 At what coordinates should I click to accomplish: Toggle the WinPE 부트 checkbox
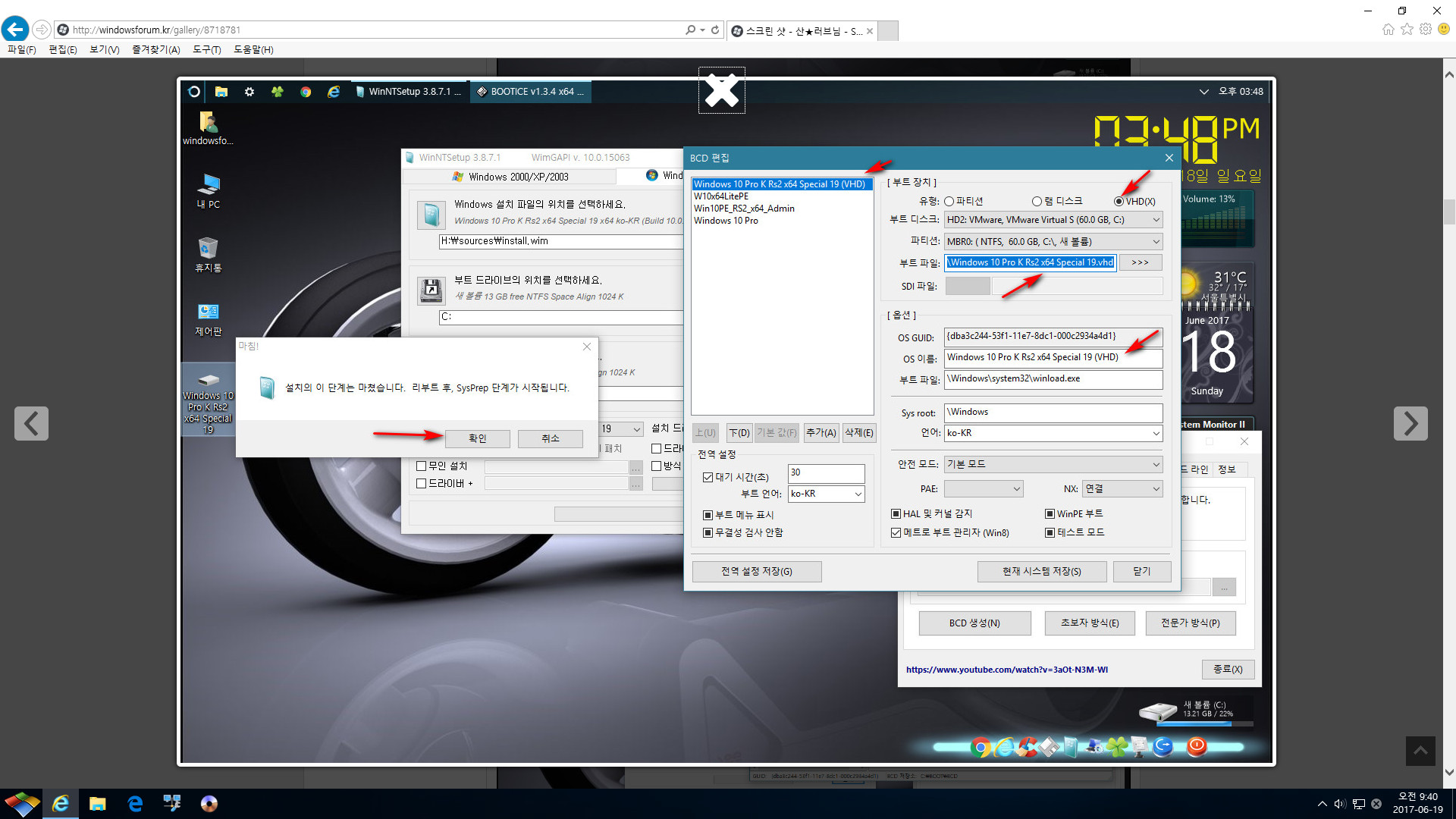coord(1050,514)
